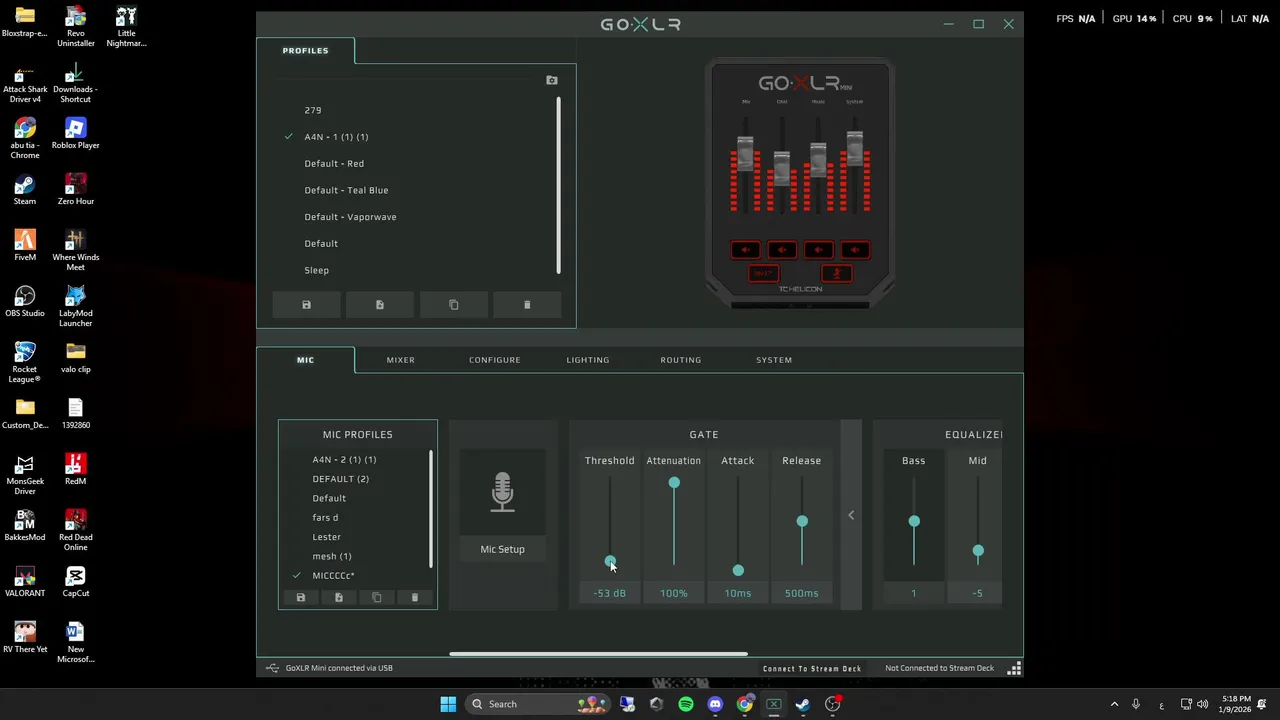Save the current mic profile

[300, 598]
